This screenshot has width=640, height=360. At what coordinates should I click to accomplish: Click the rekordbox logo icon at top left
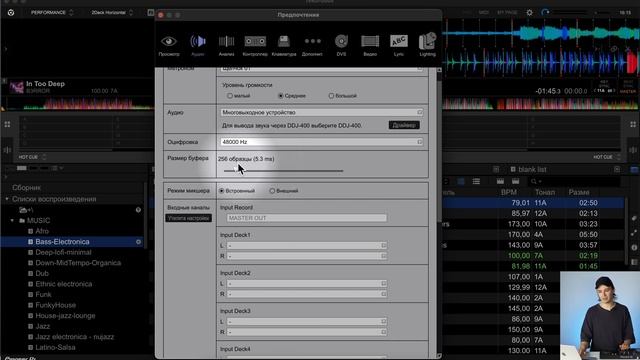coord(11,13)
